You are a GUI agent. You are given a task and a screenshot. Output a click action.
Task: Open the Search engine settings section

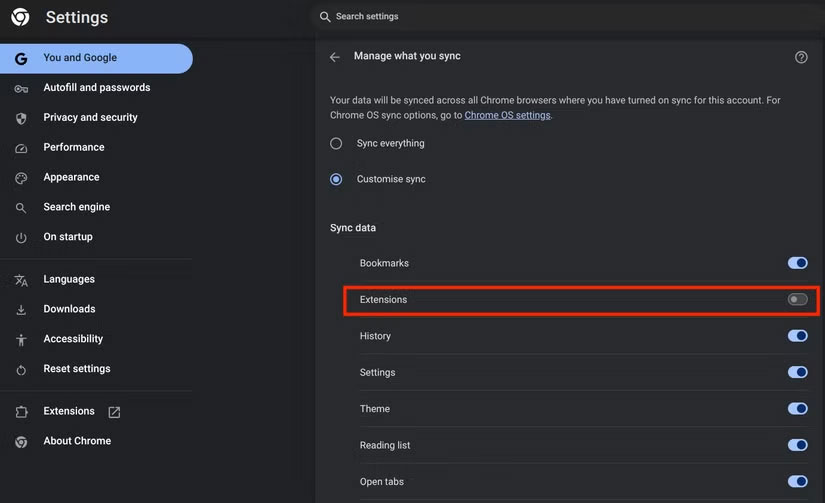(76, 207)
